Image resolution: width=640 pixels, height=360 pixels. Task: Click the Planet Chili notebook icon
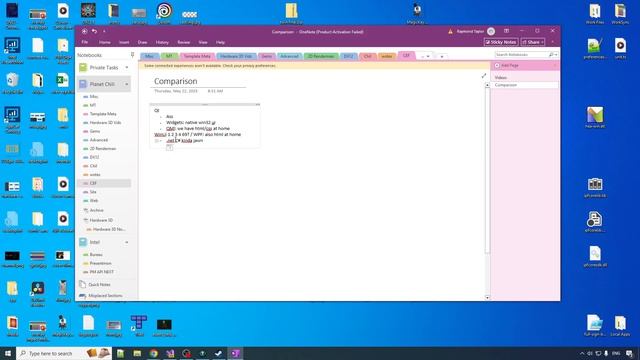tap(83, 84)
